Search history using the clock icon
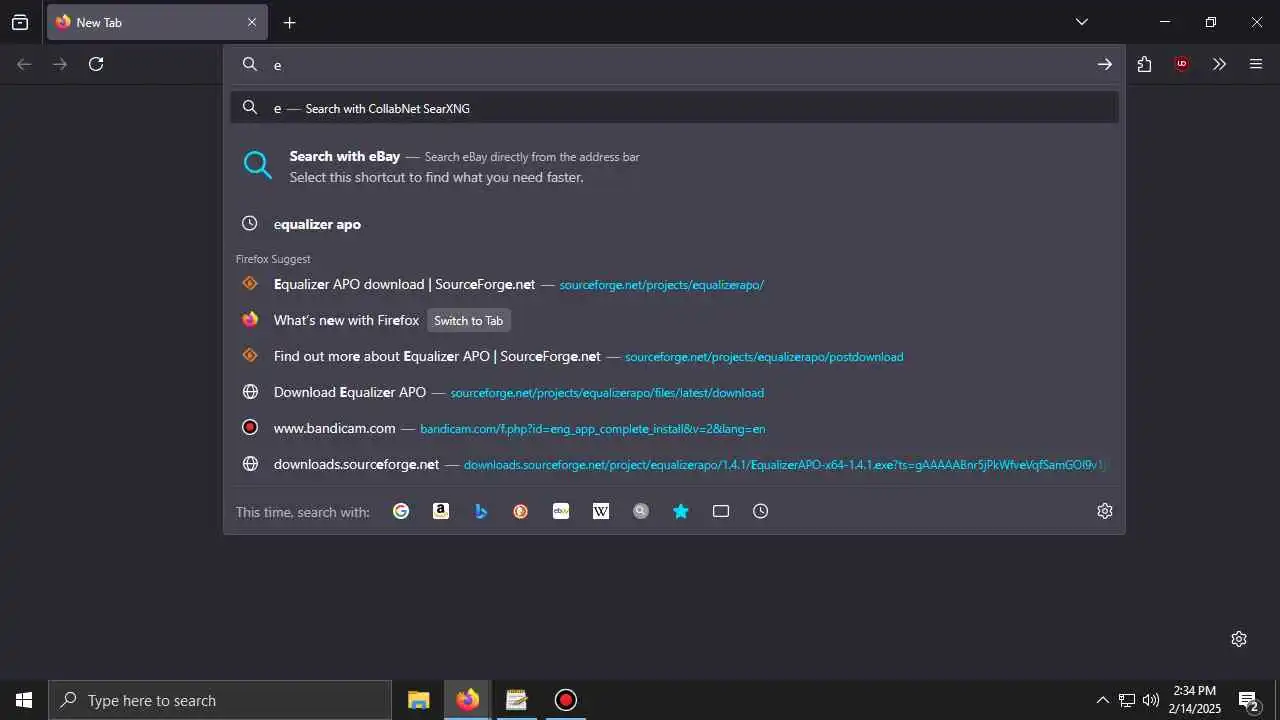 point(761,511)
